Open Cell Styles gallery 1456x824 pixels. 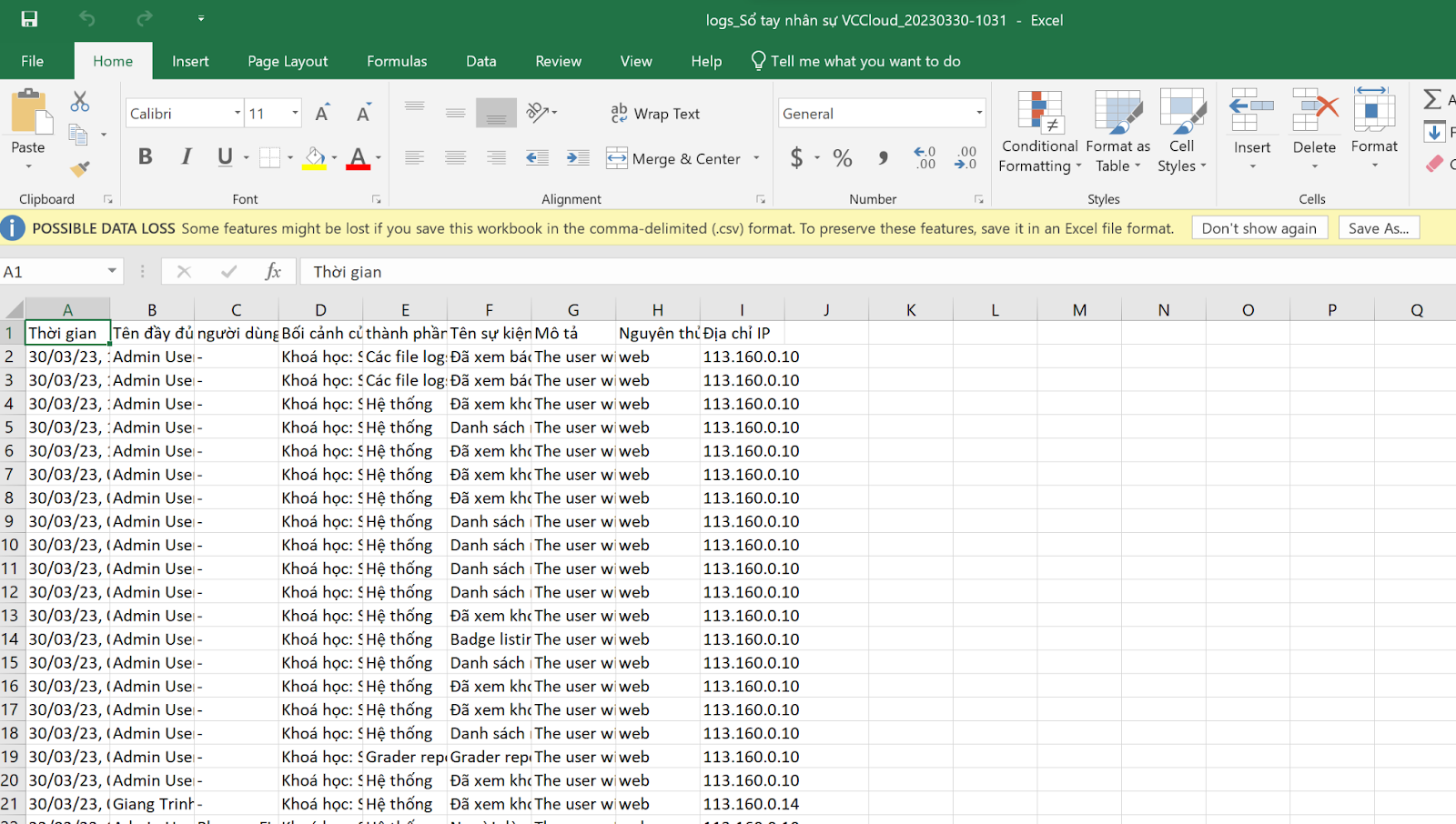tap(1181, 132)
